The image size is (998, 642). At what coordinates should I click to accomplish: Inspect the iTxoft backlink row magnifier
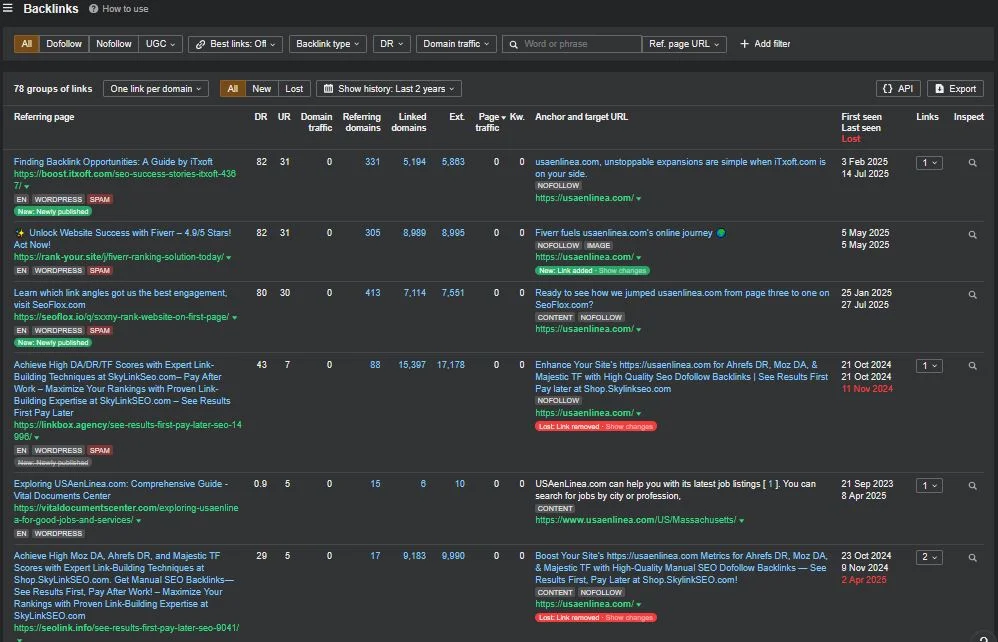tap(972, 163)
